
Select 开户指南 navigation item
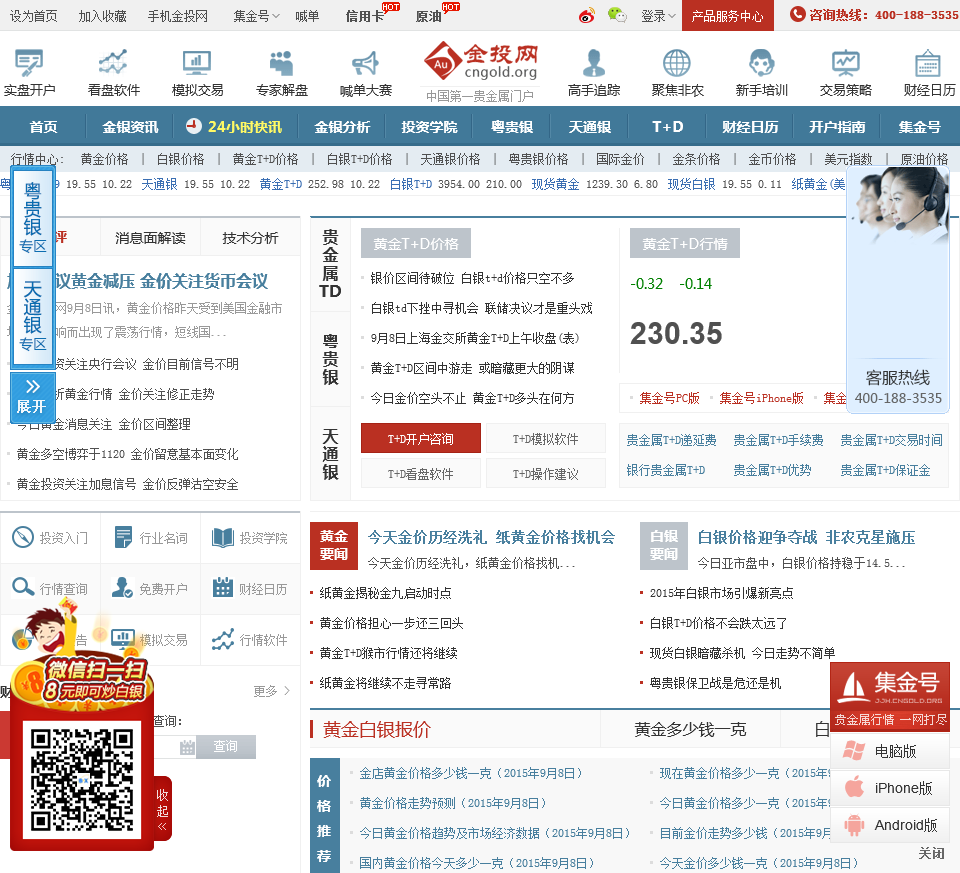pos(837,127)
